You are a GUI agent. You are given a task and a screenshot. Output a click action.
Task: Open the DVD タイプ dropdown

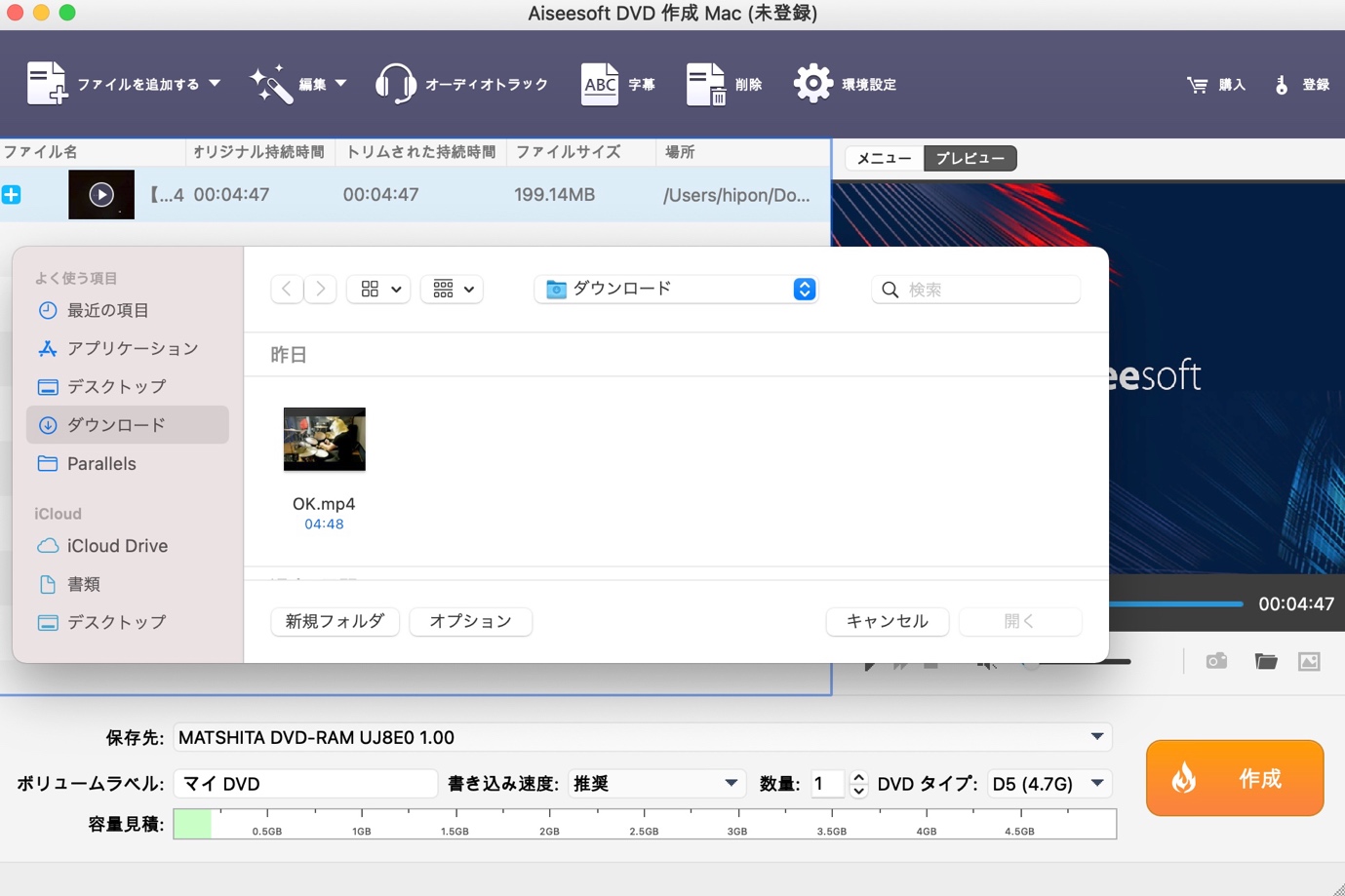coord(1049,784)
